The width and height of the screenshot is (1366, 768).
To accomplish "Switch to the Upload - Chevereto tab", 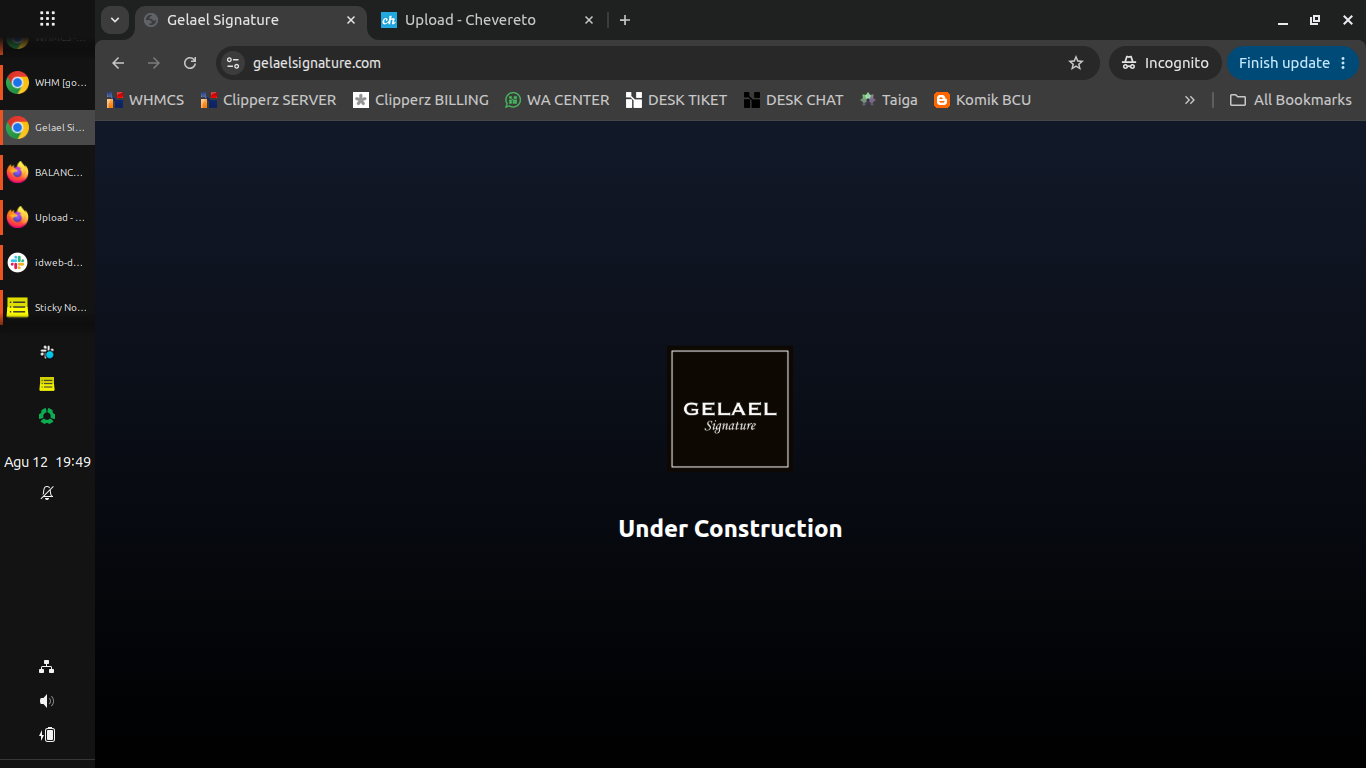I will tap(488, 20).
